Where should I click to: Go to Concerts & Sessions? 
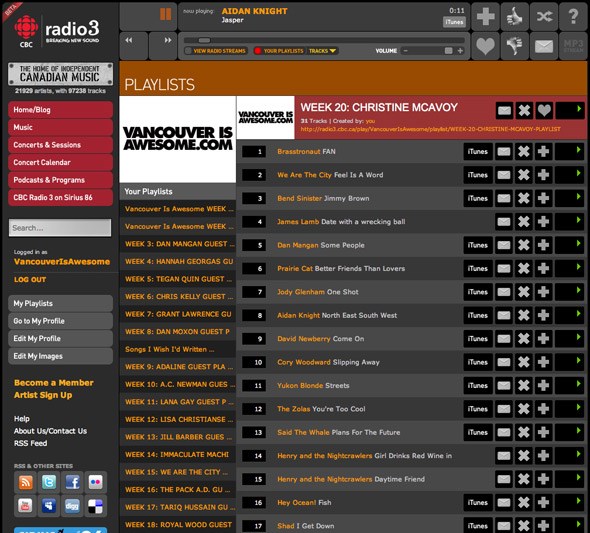pos(60,145)
